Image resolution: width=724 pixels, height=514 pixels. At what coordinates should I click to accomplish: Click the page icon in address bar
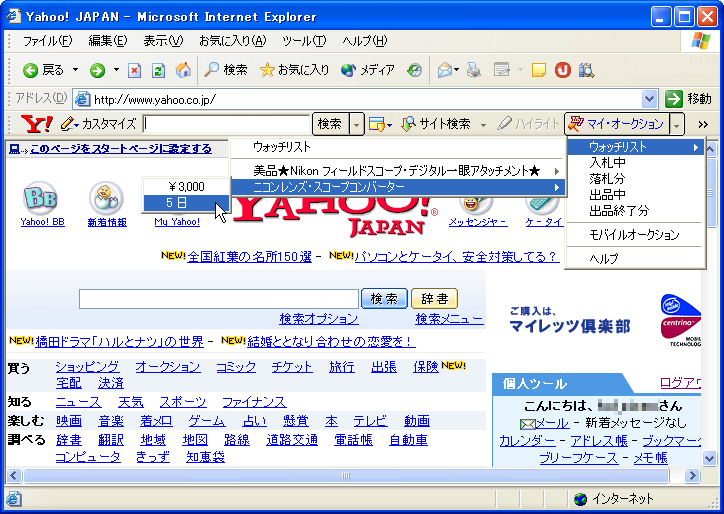[83, 99]
